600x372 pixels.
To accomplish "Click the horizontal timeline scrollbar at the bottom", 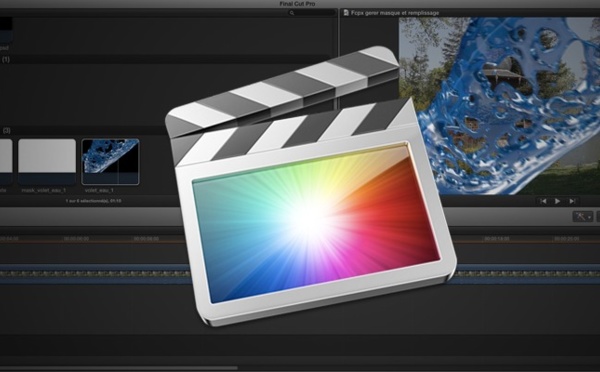I will point(119,368).
